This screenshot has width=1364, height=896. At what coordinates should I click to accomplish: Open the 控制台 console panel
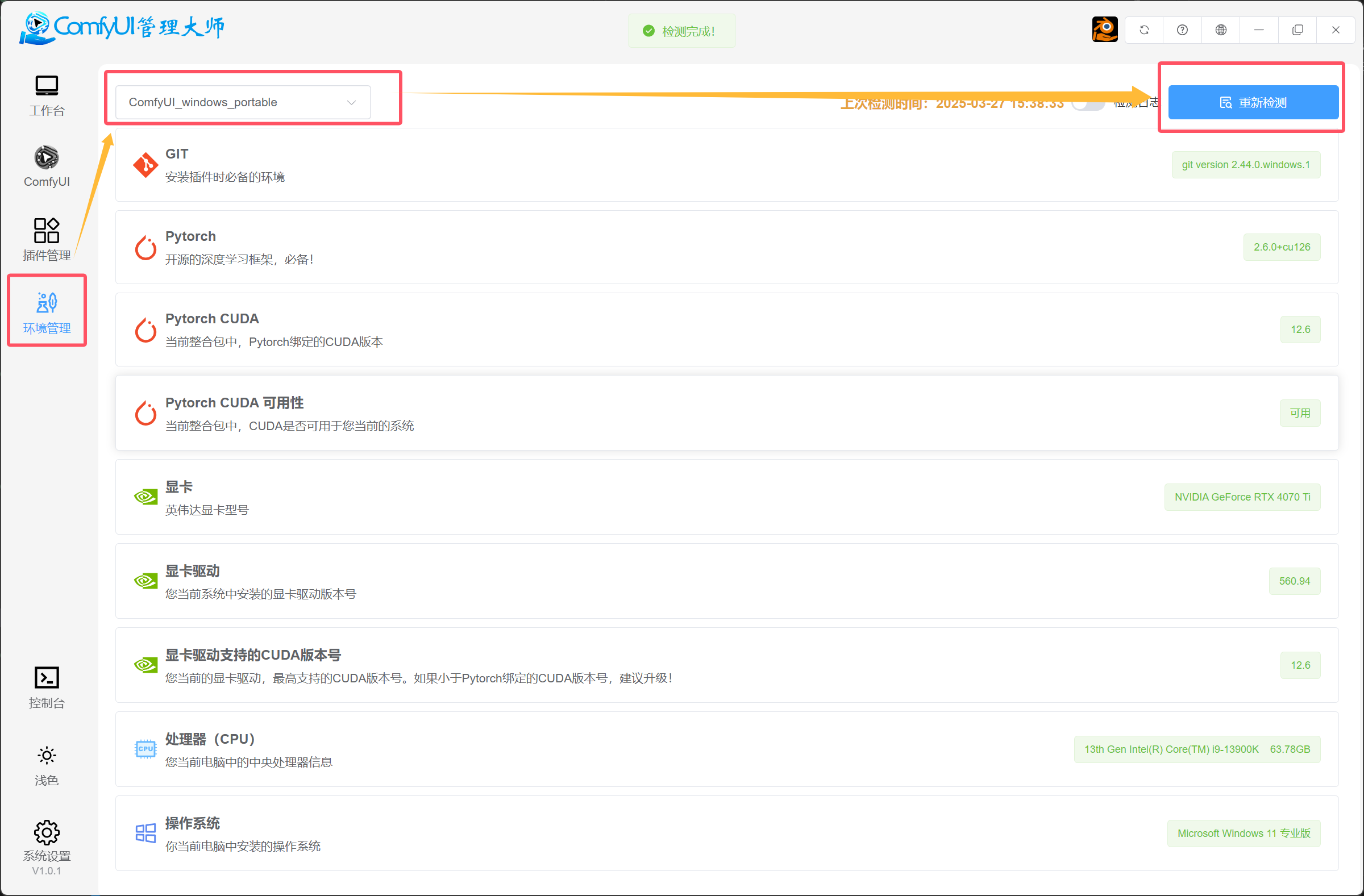47,687
